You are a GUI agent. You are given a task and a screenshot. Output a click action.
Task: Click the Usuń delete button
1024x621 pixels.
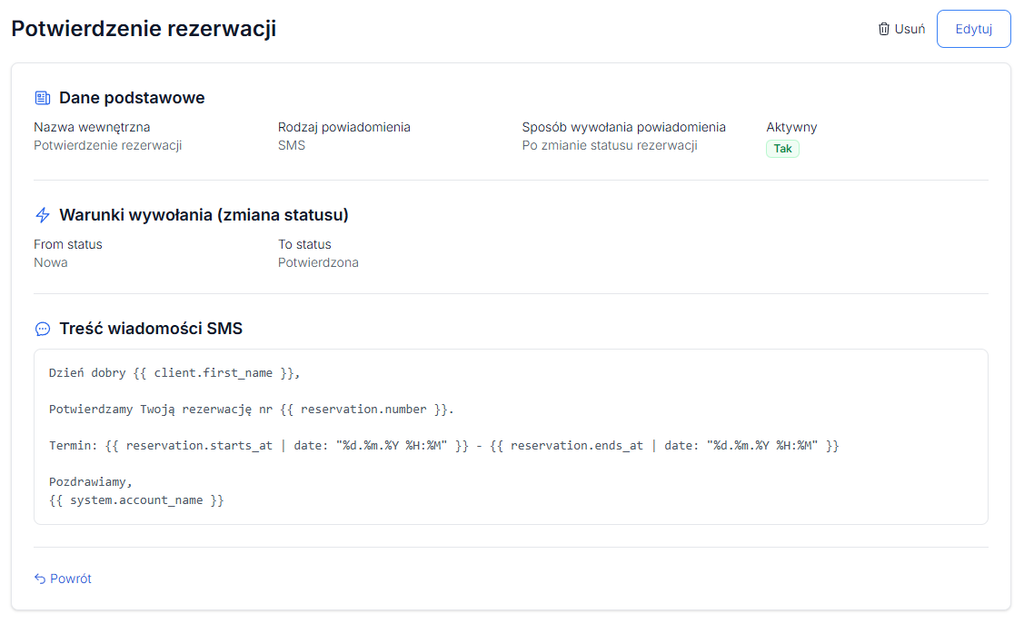(902, 29)
